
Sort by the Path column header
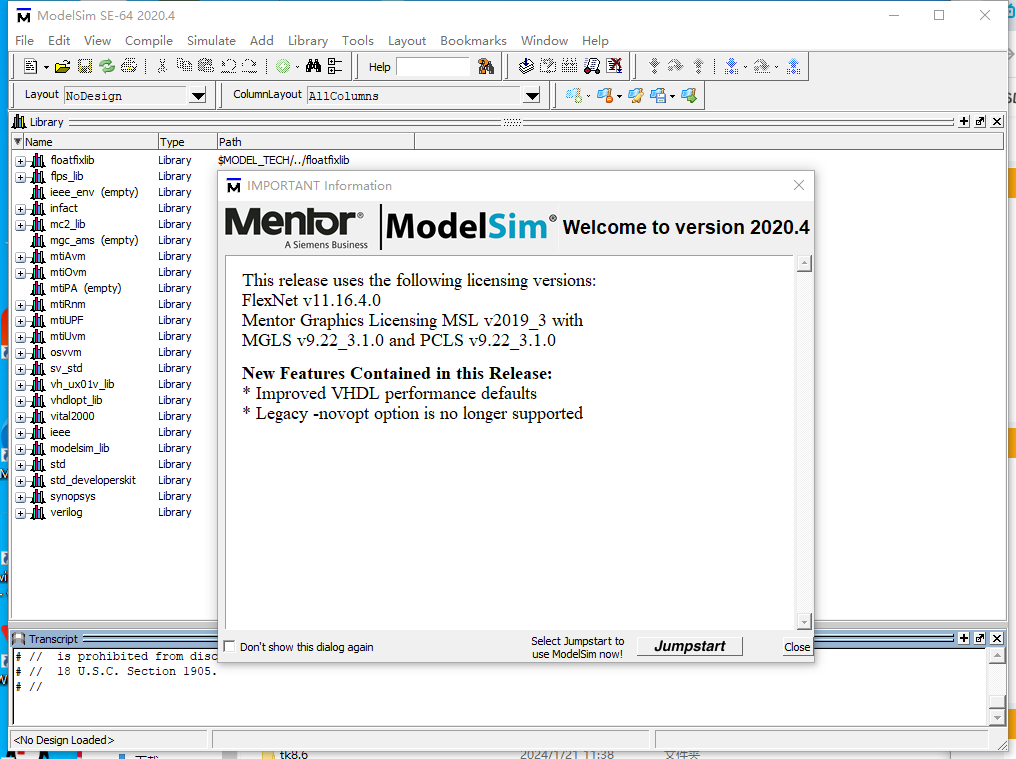pos(316,142)
